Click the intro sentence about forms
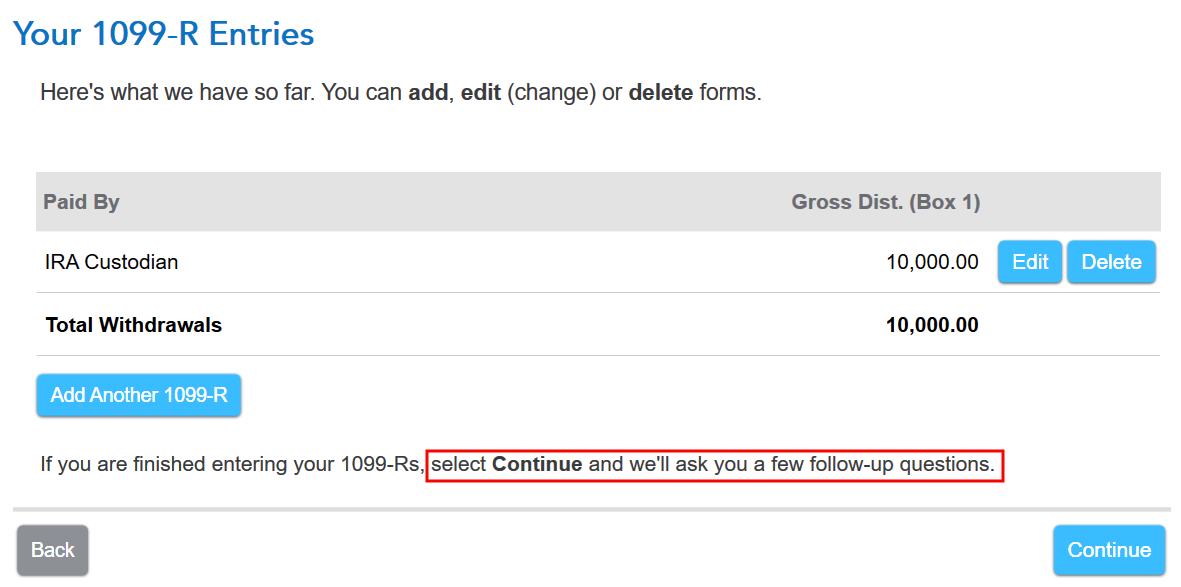This screenshot has width=1181, height=587. tap(400, 91)
